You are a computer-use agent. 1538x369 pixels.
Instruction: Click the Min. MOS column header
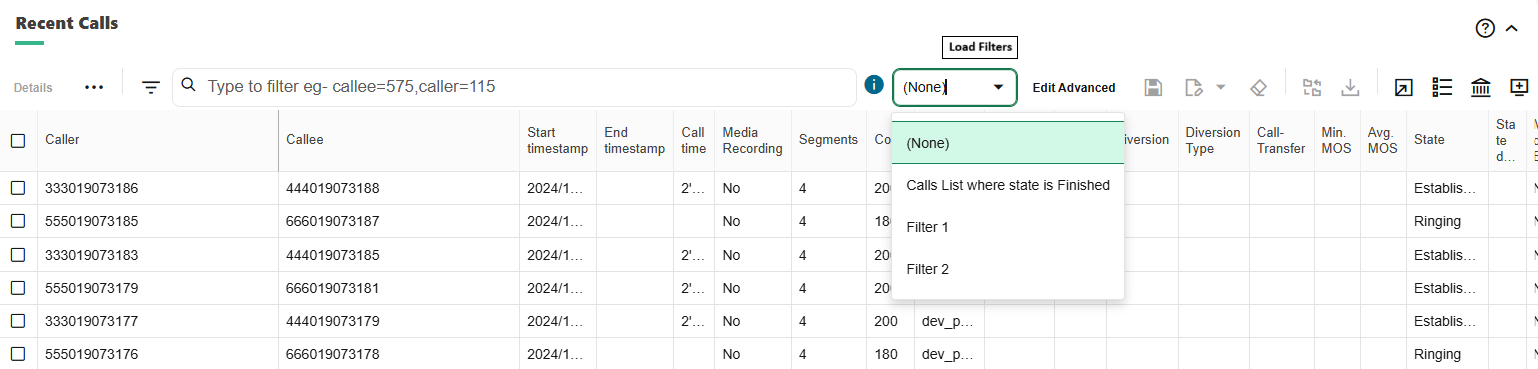tap(1337, 140)
